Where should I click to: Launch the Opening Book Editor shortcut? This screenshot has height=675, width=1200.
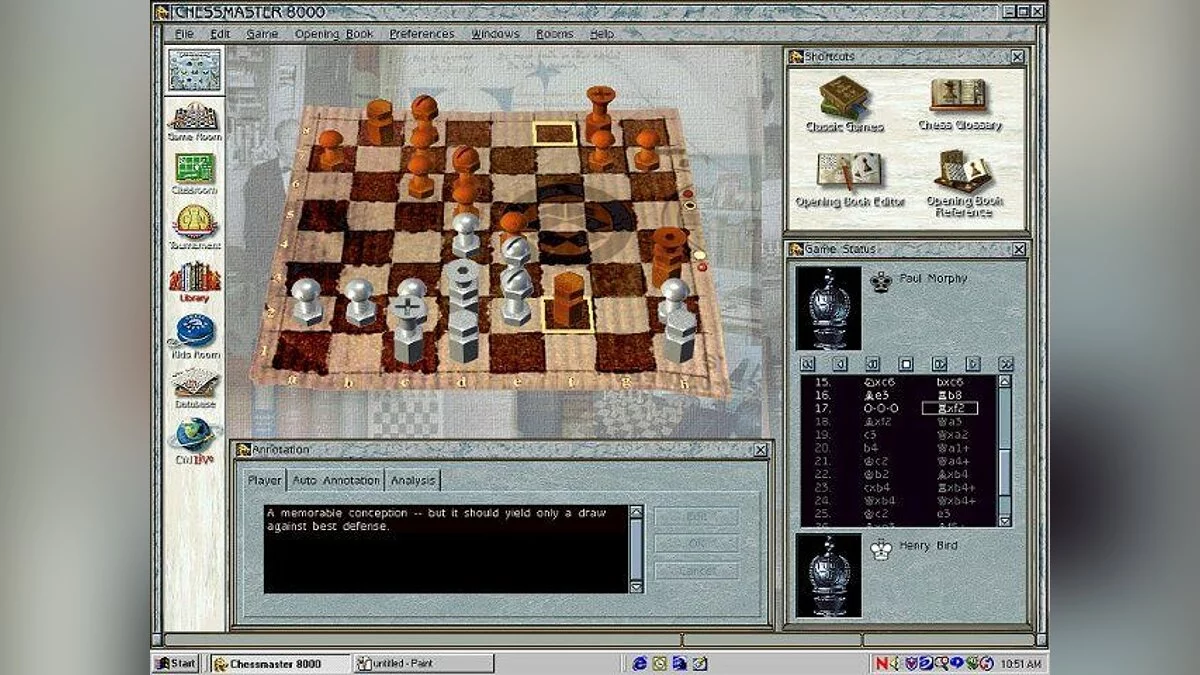point(849,180)
